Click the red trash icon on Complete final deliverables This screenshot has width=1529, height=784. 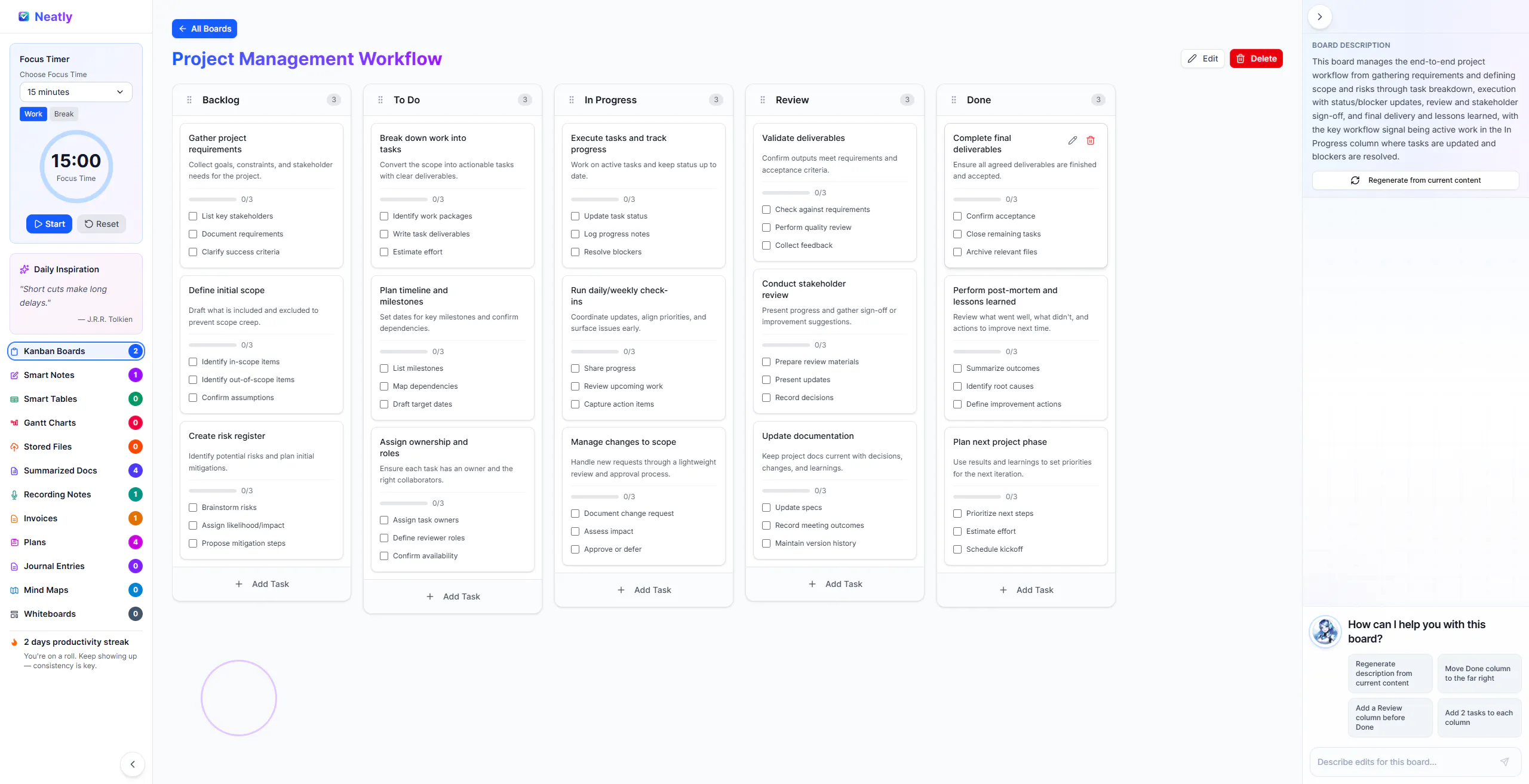[1091, 140]
